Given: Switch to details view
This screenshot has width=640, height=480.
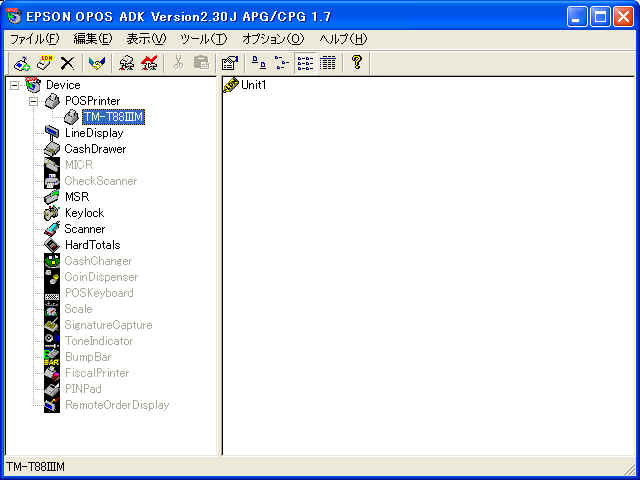Looking at the screenshot, I should (x=328, y=63).
